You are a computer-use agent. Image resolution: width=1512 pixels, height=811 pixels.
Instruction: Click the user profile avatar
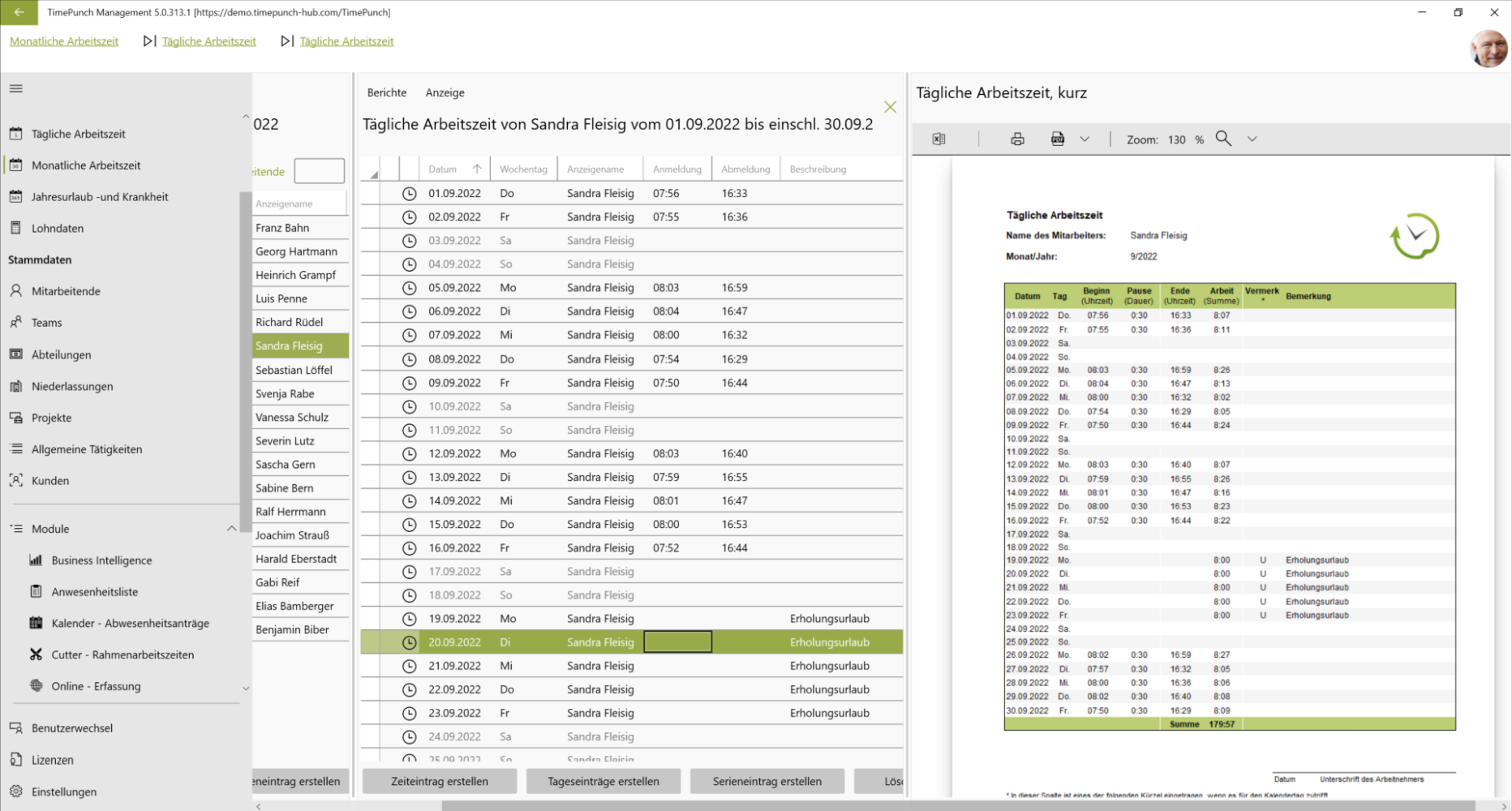pos(1488,49)
